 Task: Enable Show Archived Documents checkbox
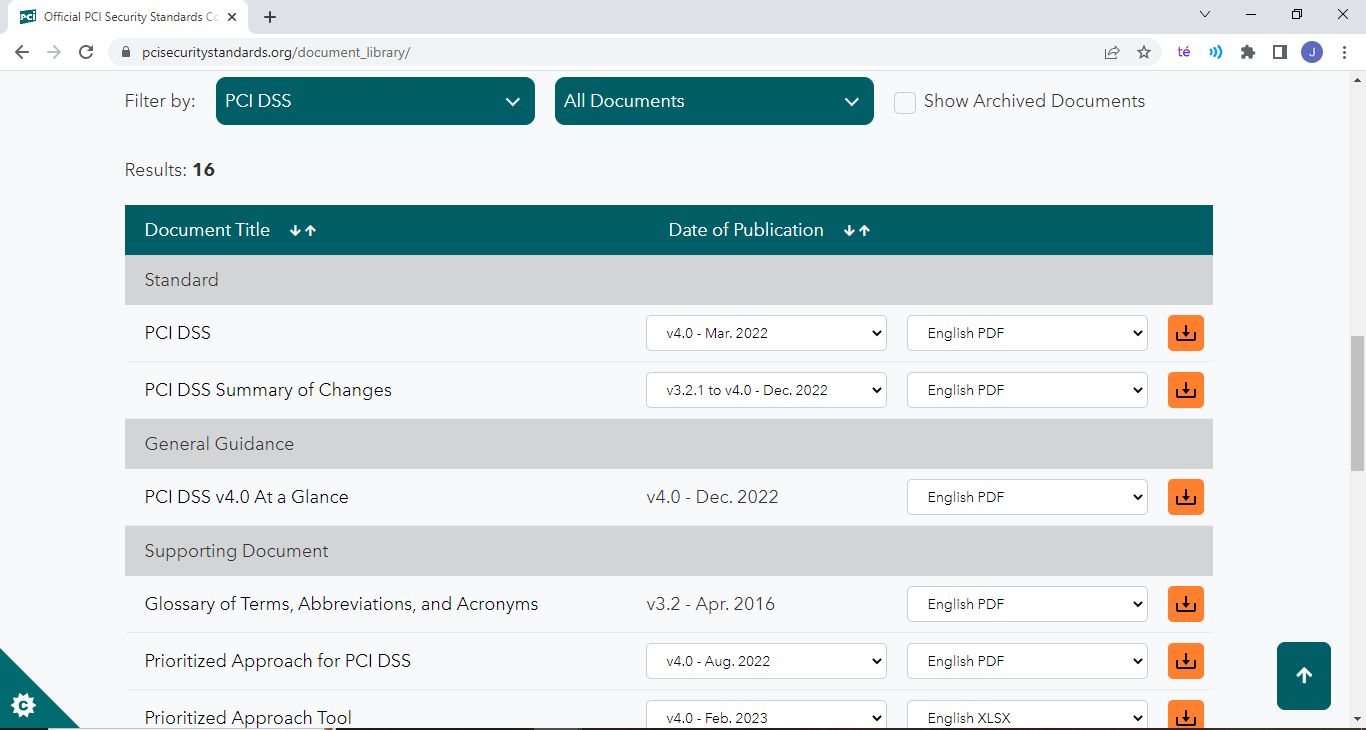905,102
